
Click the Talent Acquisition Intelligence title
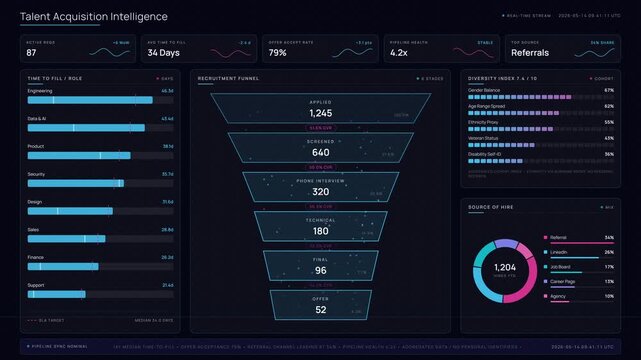pos(94,17)
